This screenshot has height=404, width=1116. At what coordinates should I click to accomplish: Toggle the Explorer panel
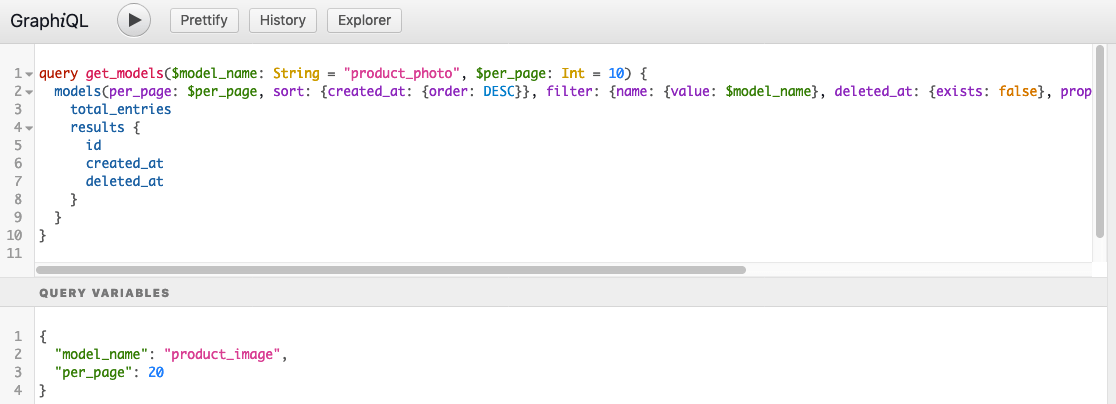point(365,20)
